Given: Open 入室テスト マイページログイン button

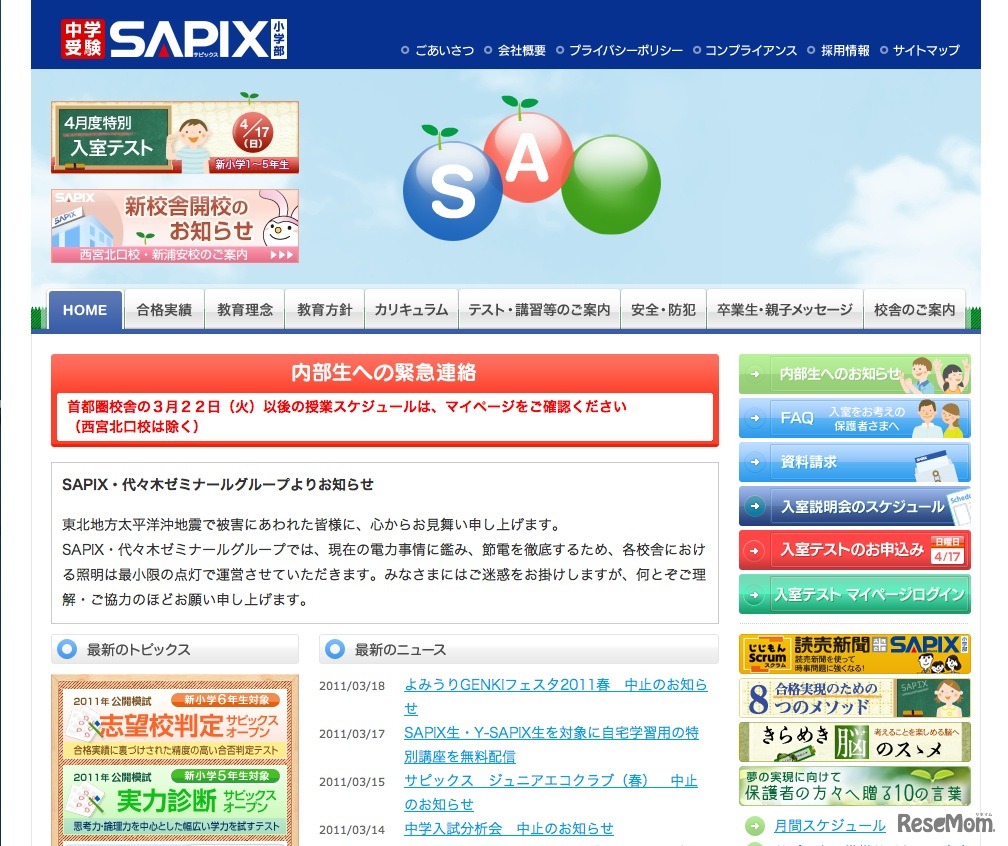Looking at the screenshot, I should pyautogui.click(x=854, y=594).
